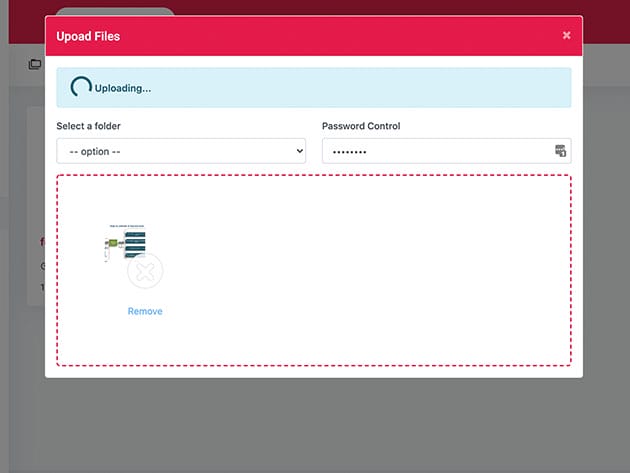Click the password manager icon in Password Control
Viewport: 630px width, 473px height.
[560, 151]
